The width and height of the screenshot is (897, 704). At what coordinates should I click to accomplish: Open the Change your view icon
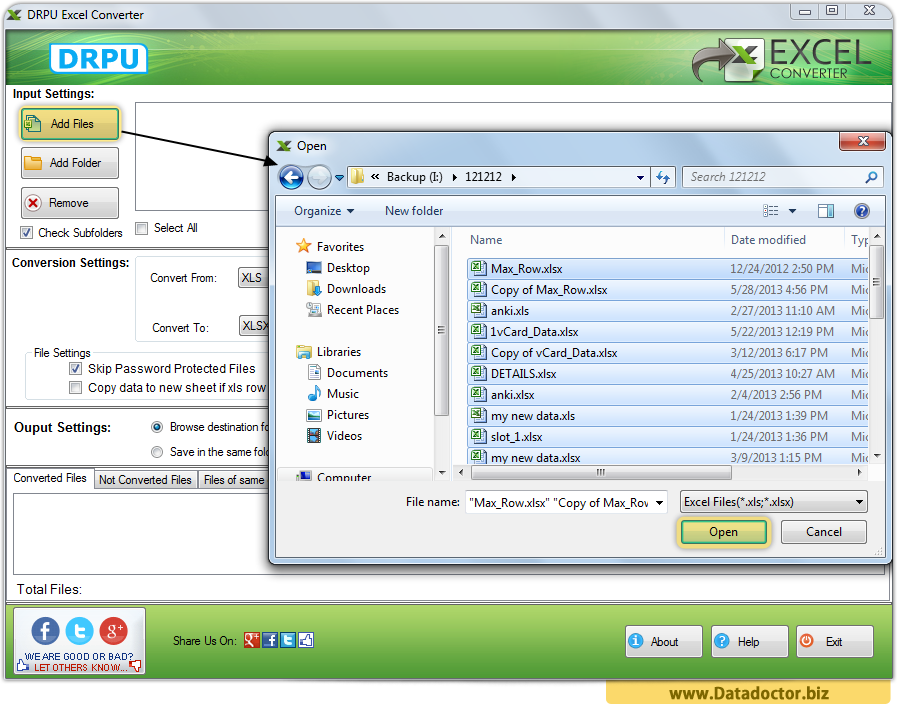[772, 211]
